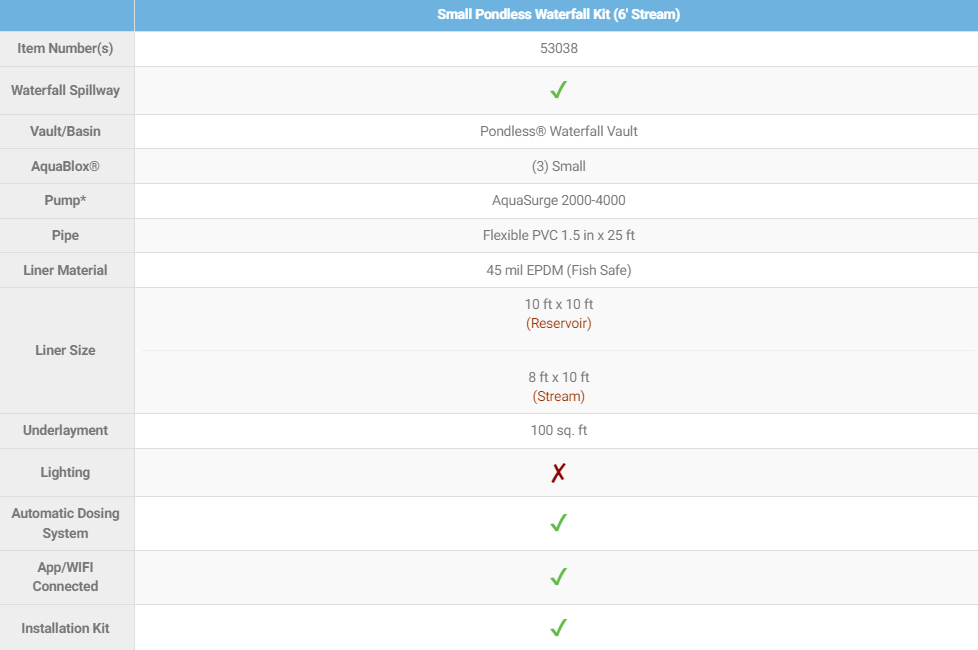978x650 pixels.
Task: Click the 10 ft x 10 ft liner size
Action: (x=558, y=304)
